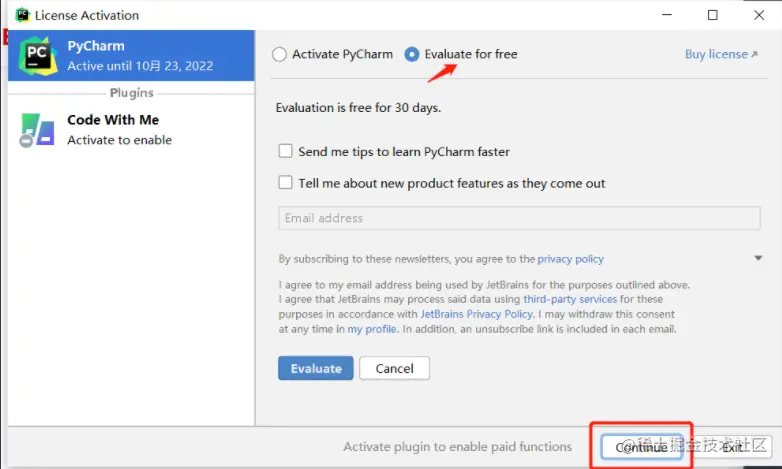Open the my profile link
782x469 pixels.
pyautogui.click(x=372, y=329)
